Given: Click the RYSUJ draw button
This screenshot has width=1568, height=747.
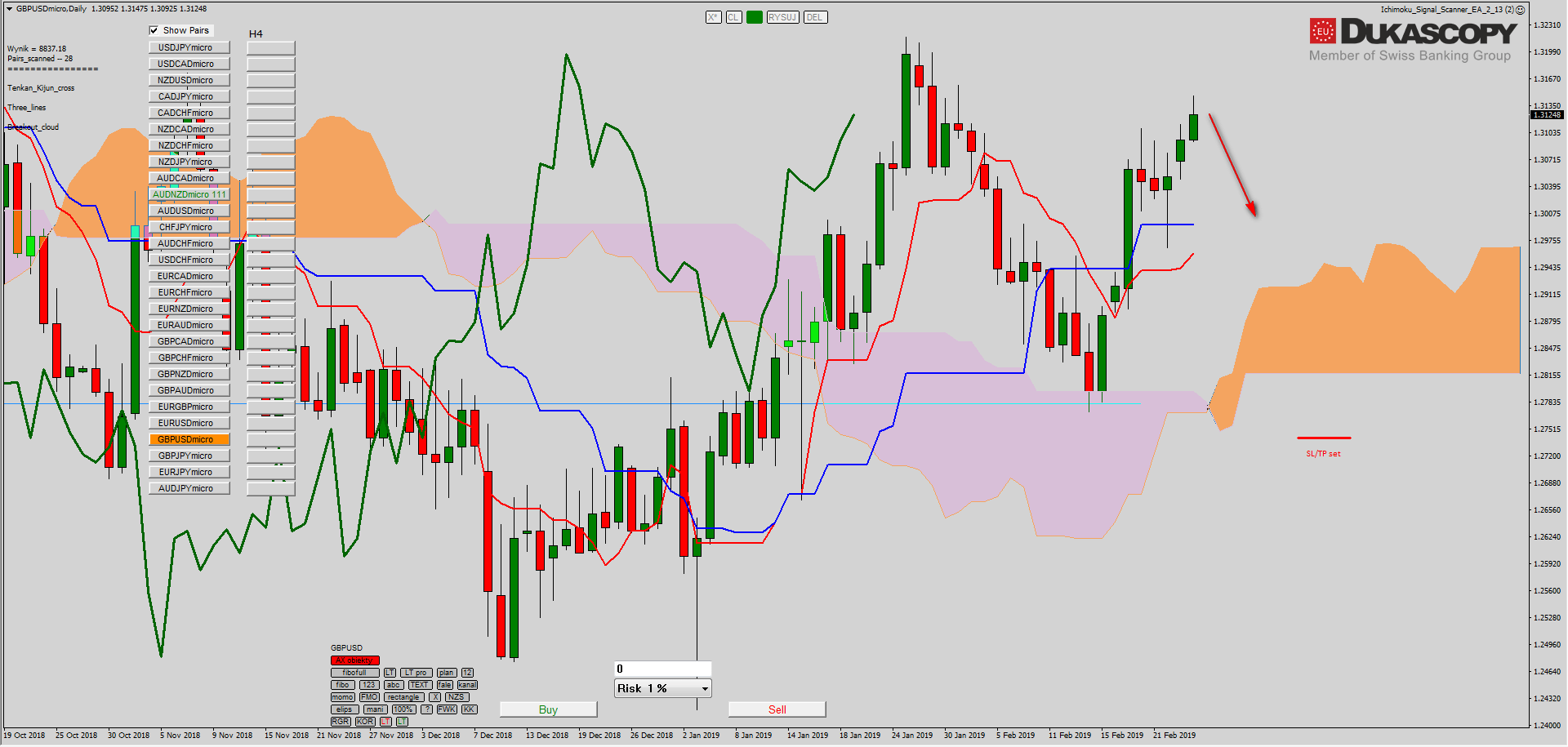Looking at the screenshot, I should [x=782, y=17].
